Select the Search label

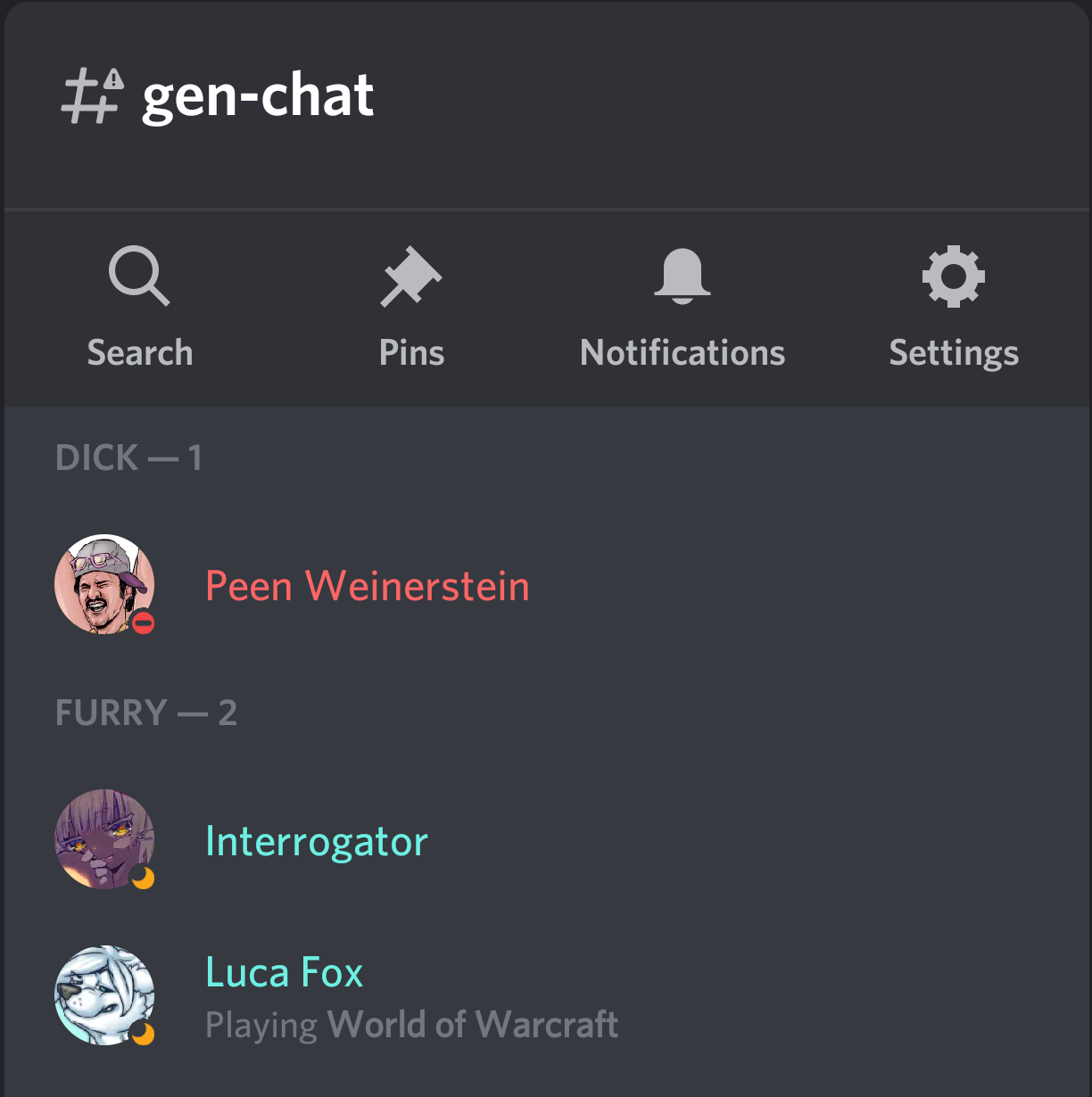click(x=140, y=353)
